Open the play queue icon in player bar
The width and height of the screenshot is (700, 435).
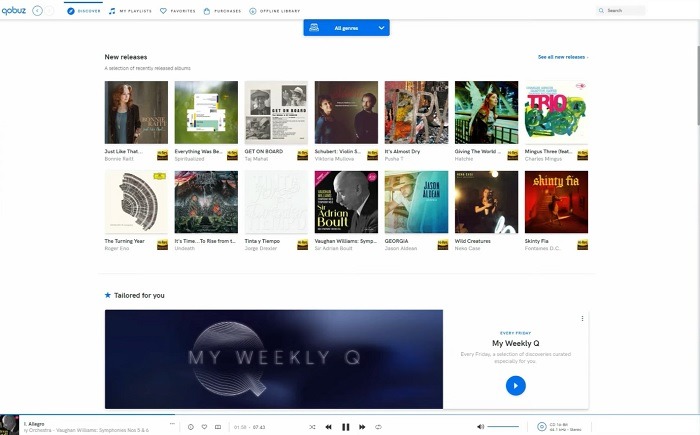[218, 427]
